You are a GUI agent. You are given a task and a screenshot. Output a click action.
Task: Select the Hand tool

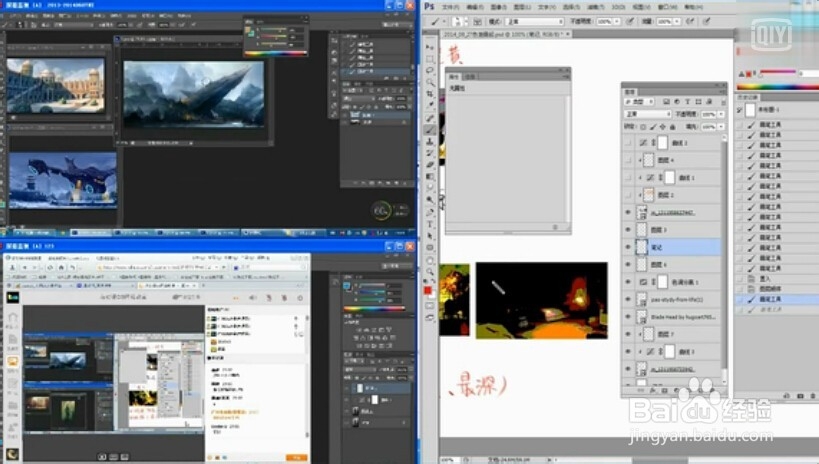(x=430, y=260)
